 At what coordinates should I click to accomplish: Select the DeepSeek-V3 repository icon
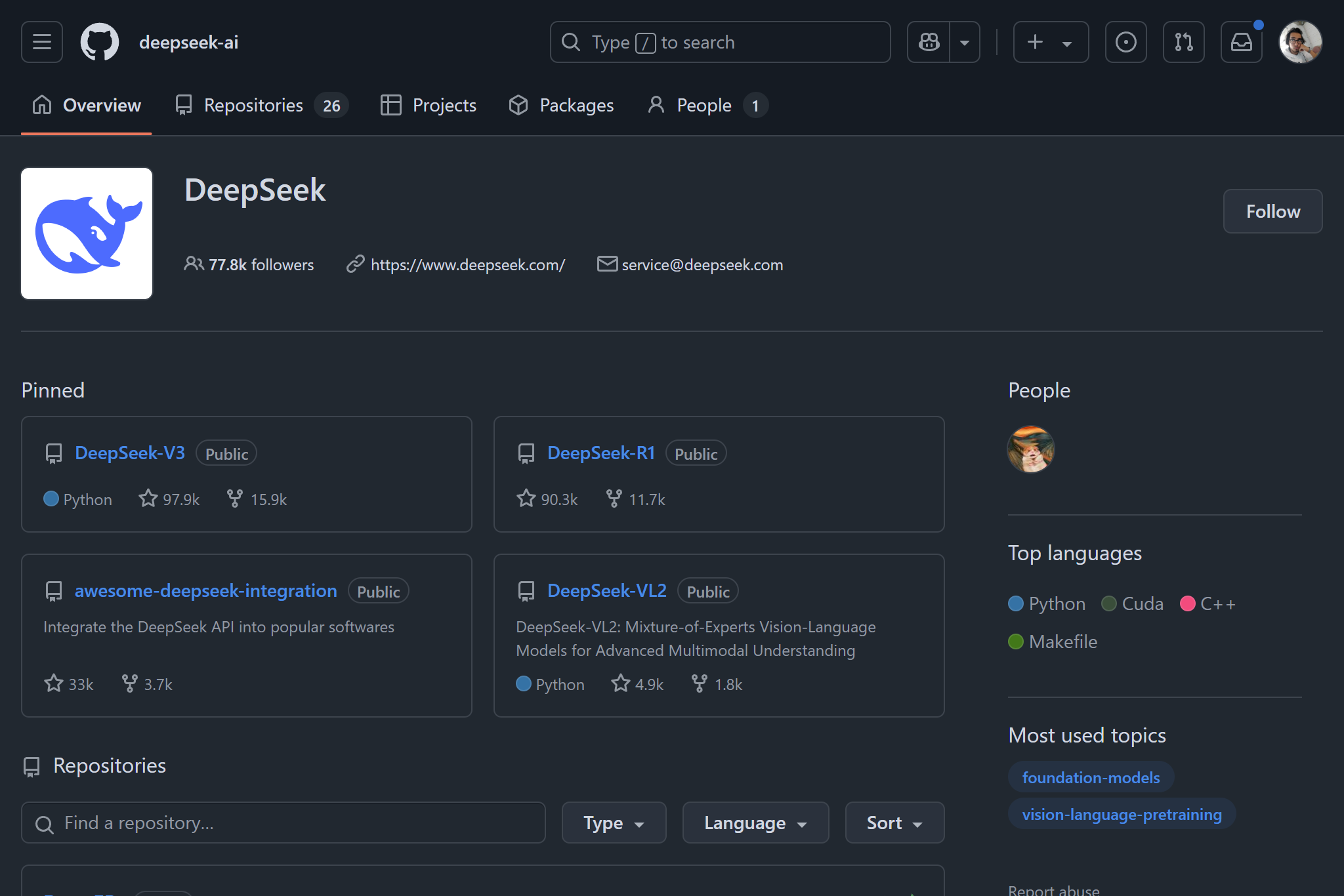tap(53, 453)
